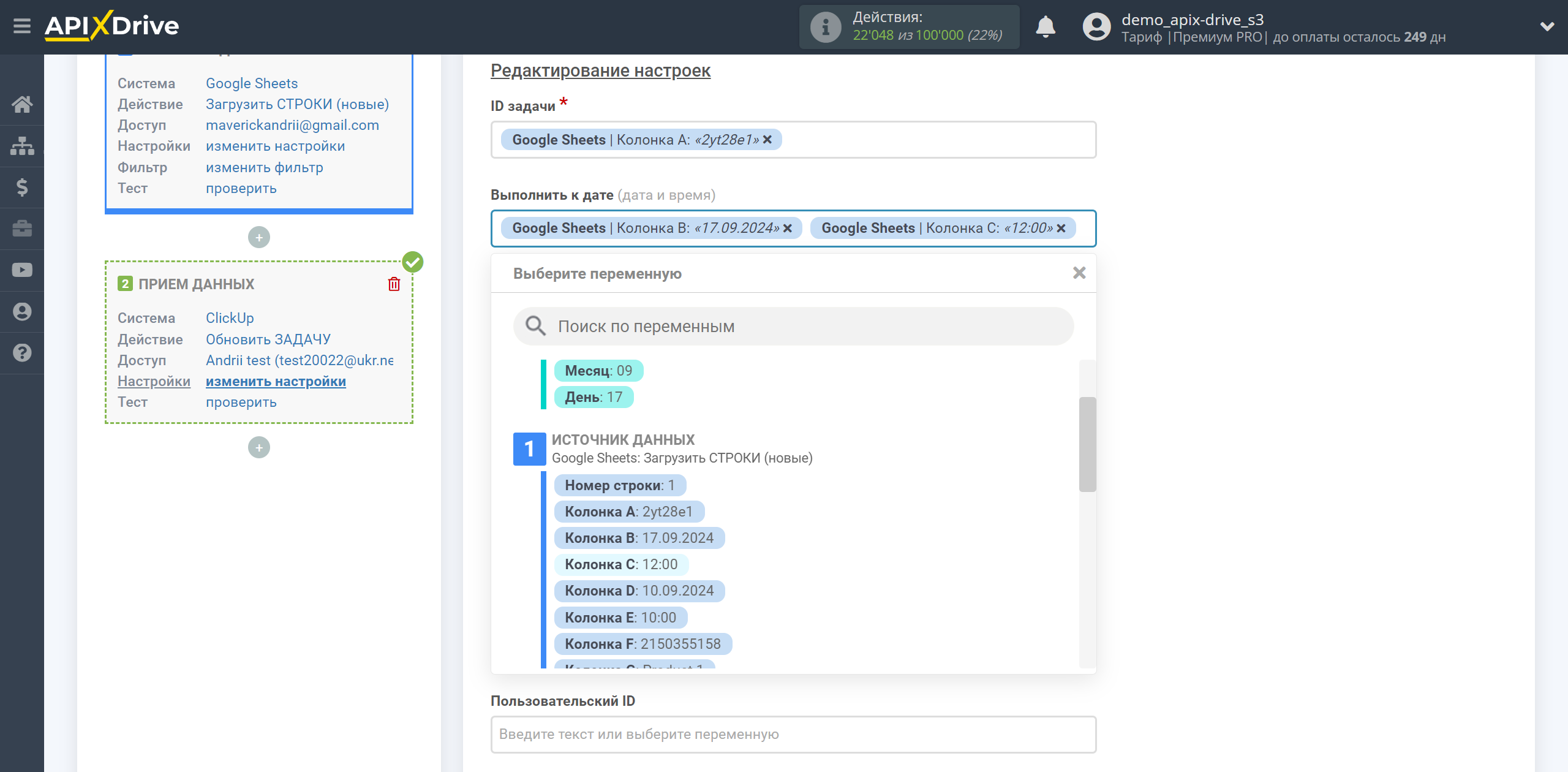Click the Выполнить к дате field
This screenshot has width=1568, height=772.
pos(793,229)
